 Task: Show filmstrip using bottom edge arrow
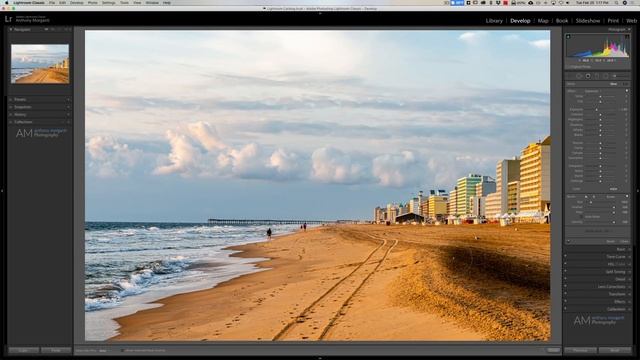click(320, 358)
